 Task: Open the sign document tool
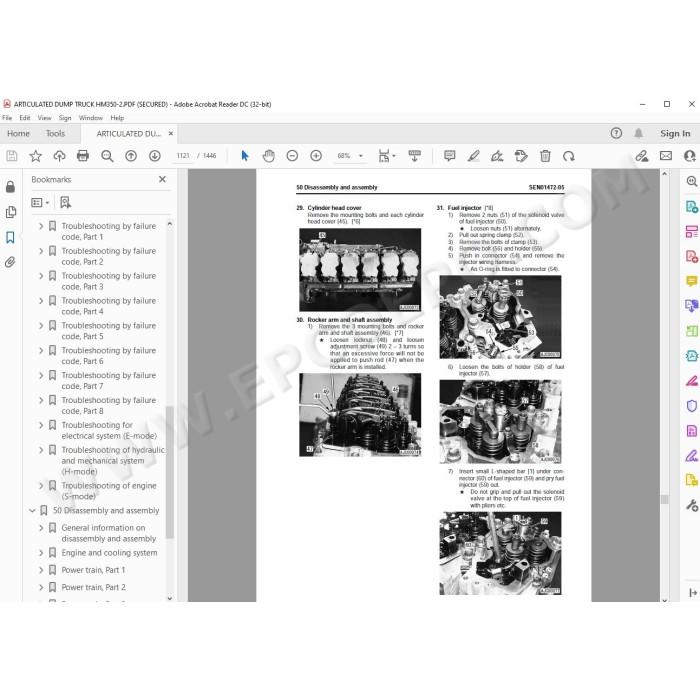(x=497, y=156)
